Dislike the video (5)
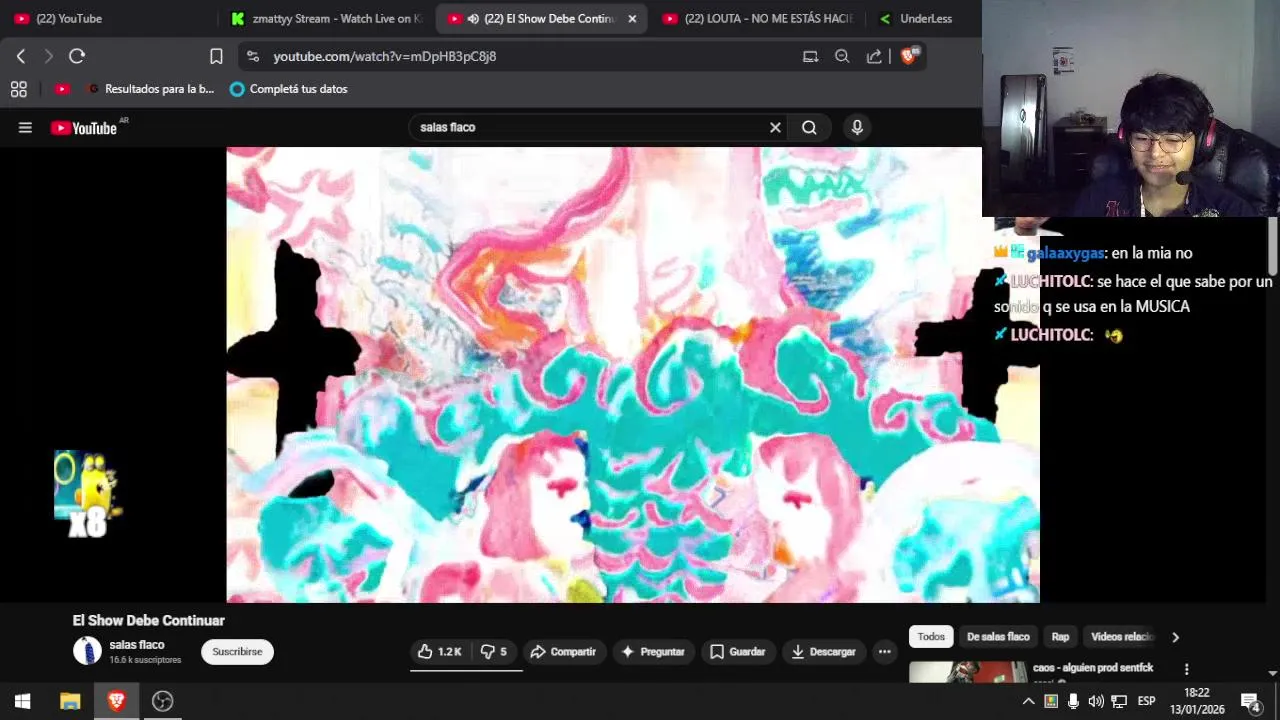Image resolution: width=1280 pixels, height=720 pixels. (x=494, y=651)
